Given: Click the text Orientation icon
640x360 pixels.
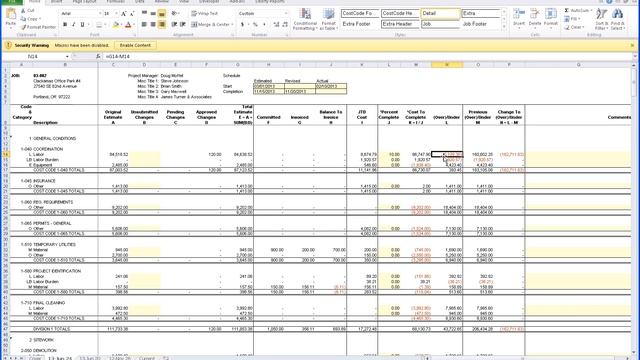Looking at the screenshot, I should (175, 13).
